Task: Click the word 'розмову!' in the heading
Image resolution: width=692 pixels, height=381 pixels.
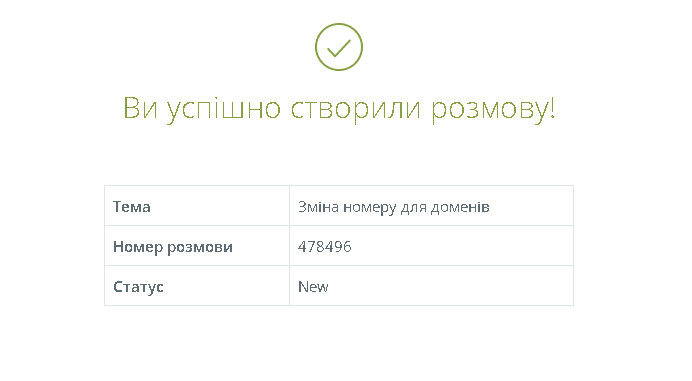Action: (493, 110)
